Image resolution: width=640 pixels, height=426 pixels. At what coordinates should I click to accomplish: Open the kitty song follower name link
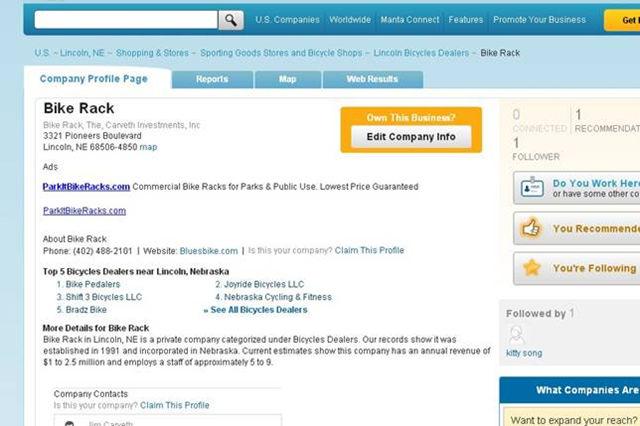tap(524, 353)
